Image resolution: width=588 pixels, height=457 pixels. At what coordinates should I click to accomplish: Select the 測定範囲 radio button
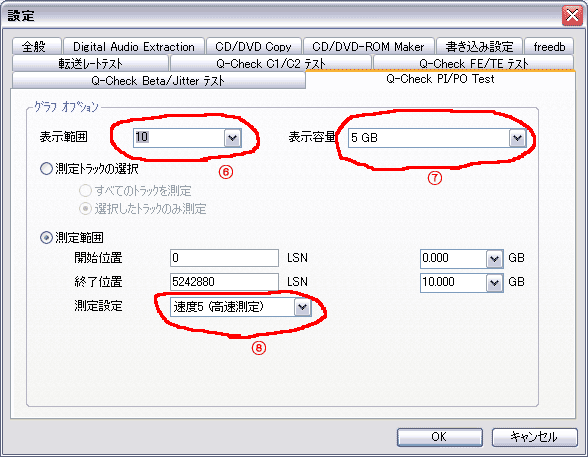[x=46, y=237]
